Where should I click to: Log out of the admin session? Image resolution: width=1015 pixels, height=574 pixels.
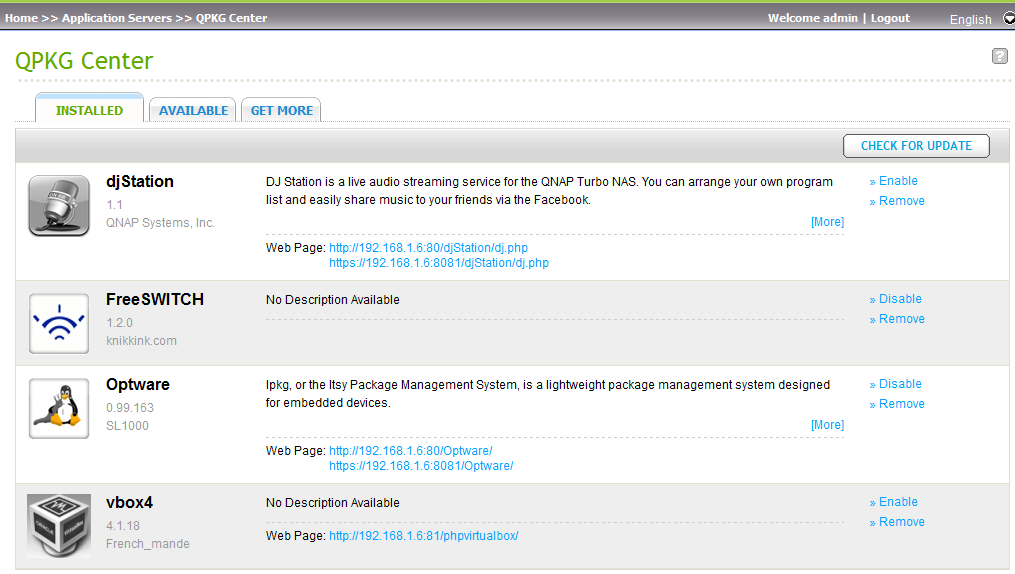[x=890, y=18]
